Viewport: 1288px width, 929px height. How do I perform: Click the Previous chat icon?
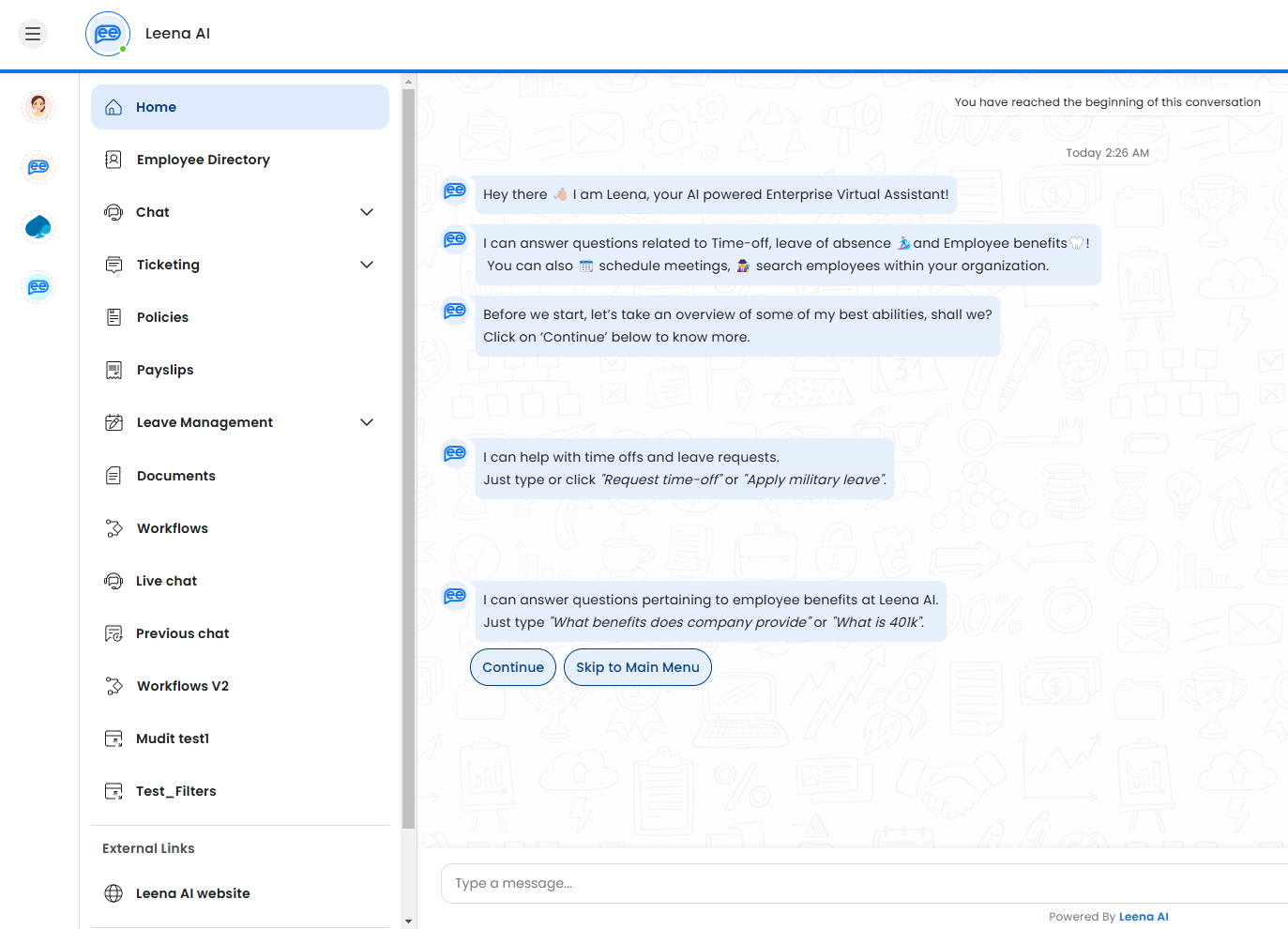[114, 633]
